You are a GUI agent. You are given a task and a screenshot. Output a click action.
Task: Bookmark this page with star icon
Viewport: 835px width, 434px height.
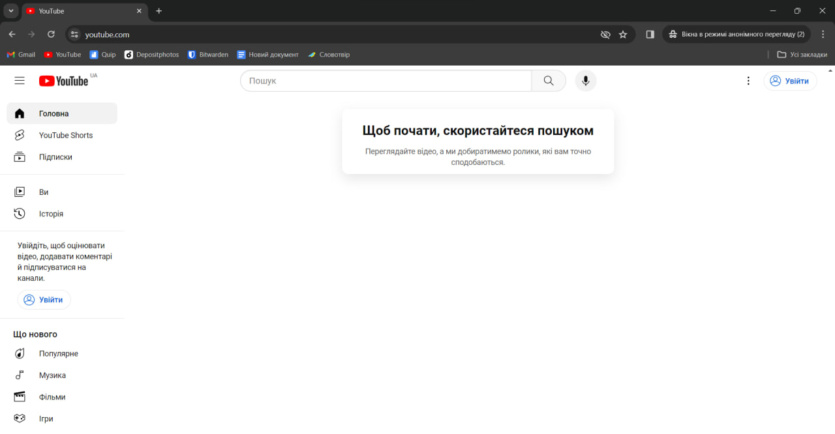pyautogui.click(x=623, y=35)
